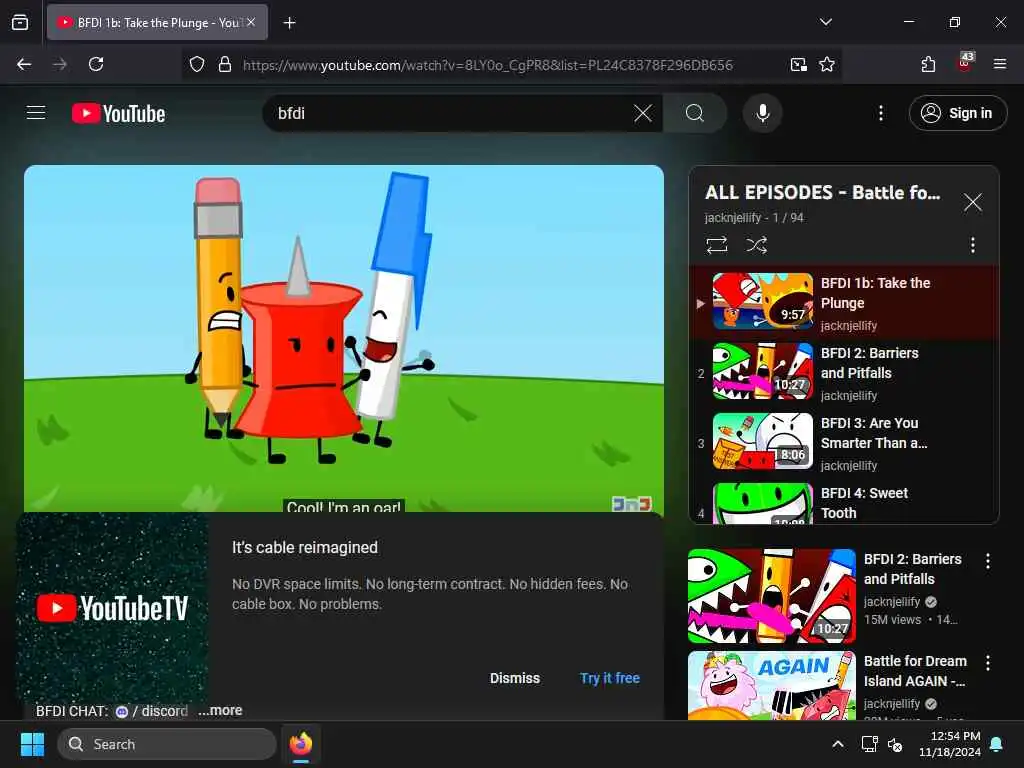Viewport: 1024px width, 768px height.
Task: Sign in to YouTube
Action: [x=957, y=113]
